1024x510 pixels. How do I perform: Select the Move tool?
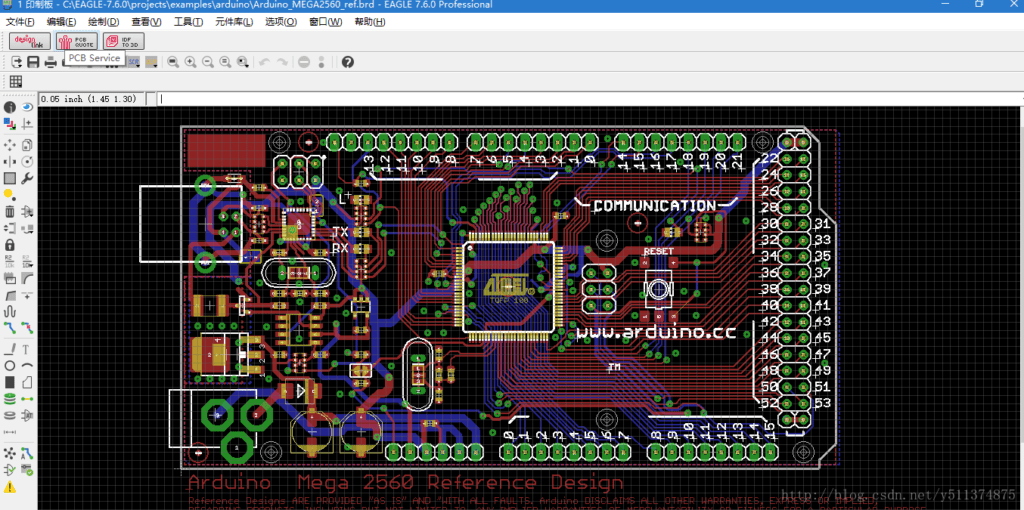pos(10,144)
